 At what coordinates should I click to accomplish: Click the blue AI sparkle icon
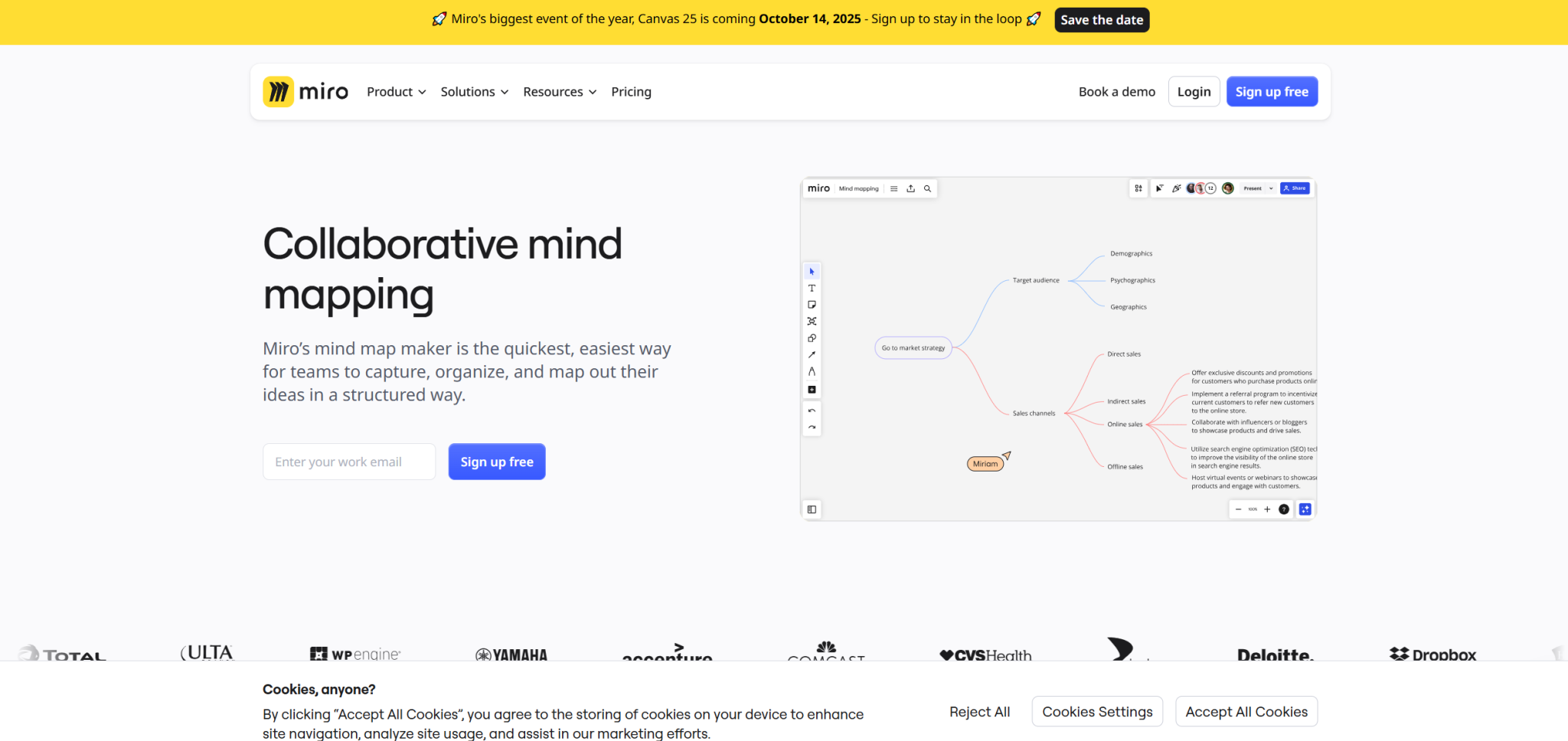[x=1305, y=510]
